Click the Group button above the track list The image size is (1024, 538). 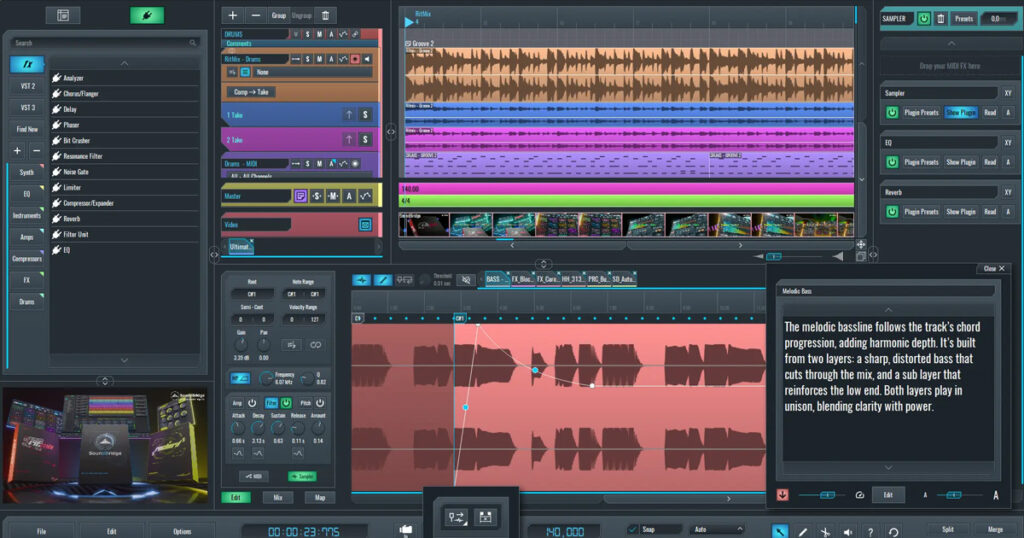tap(279, 15)
